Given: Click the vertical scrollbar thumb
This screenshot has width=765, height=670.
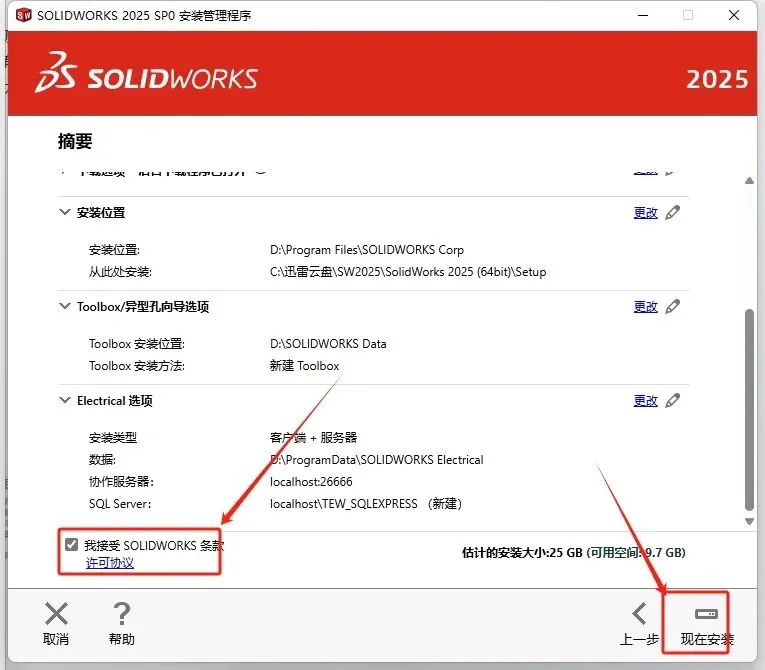Looking at the screenshot, I should (749, 410).
